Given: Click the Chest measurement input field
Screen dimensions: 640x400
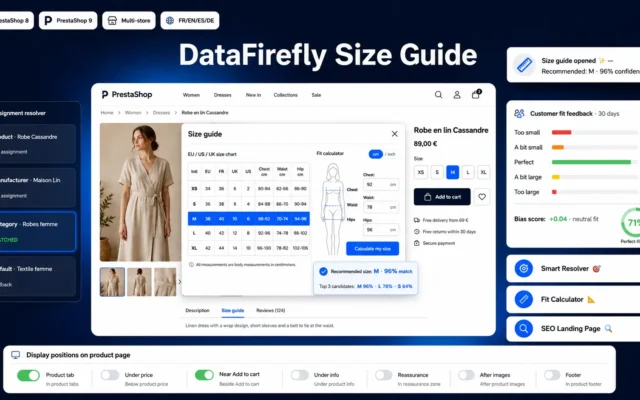Looking at the screenshot, I should [381, 184].
